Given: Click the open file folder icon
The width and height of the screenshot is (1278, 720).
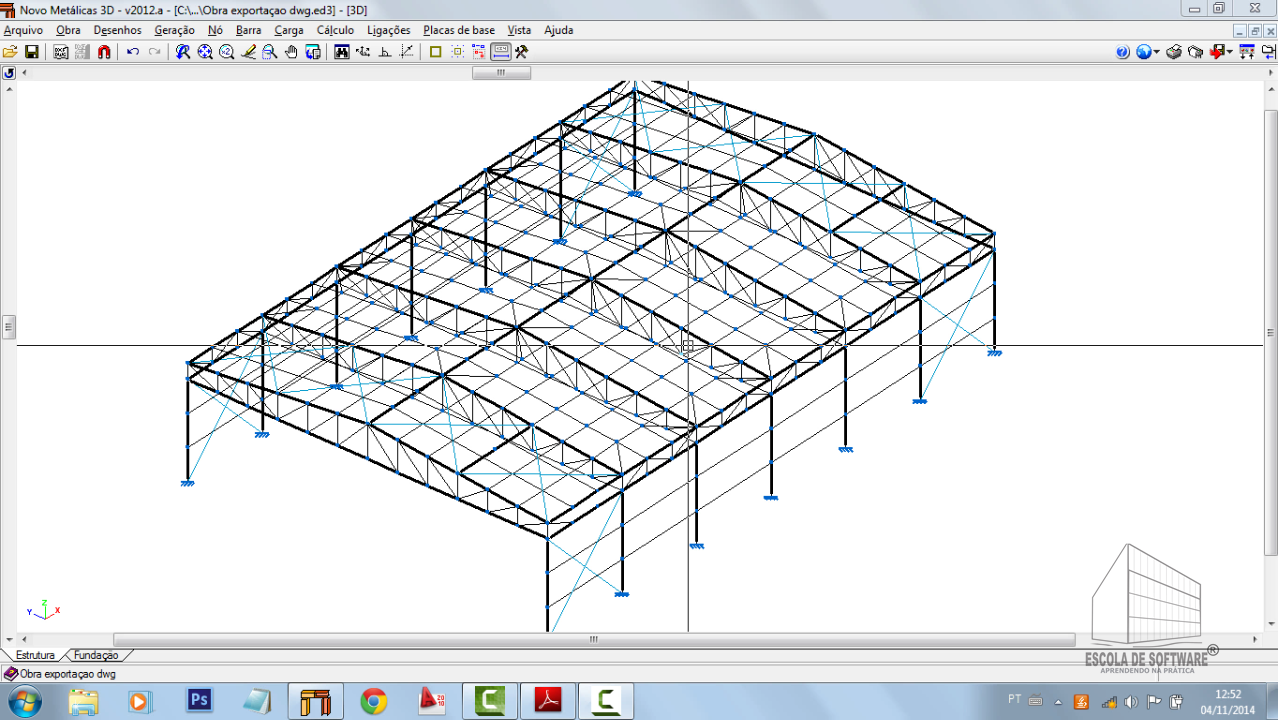Looking at the screenshot, I should pyautogui.click(x=11, y=52).
